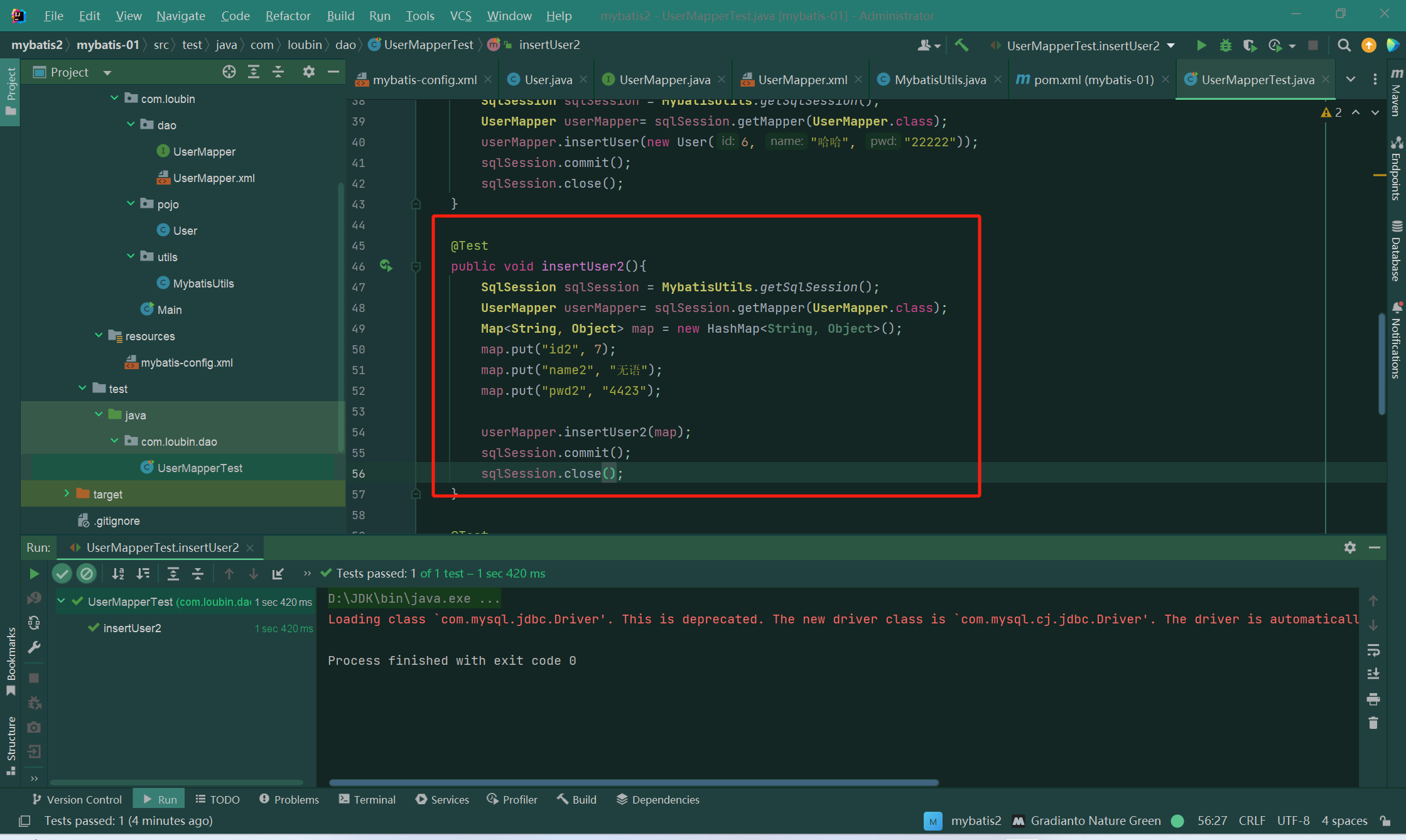Click the editor vertical scrollbar
The height and width of the screenshot is (840, 1406).
1382,364
